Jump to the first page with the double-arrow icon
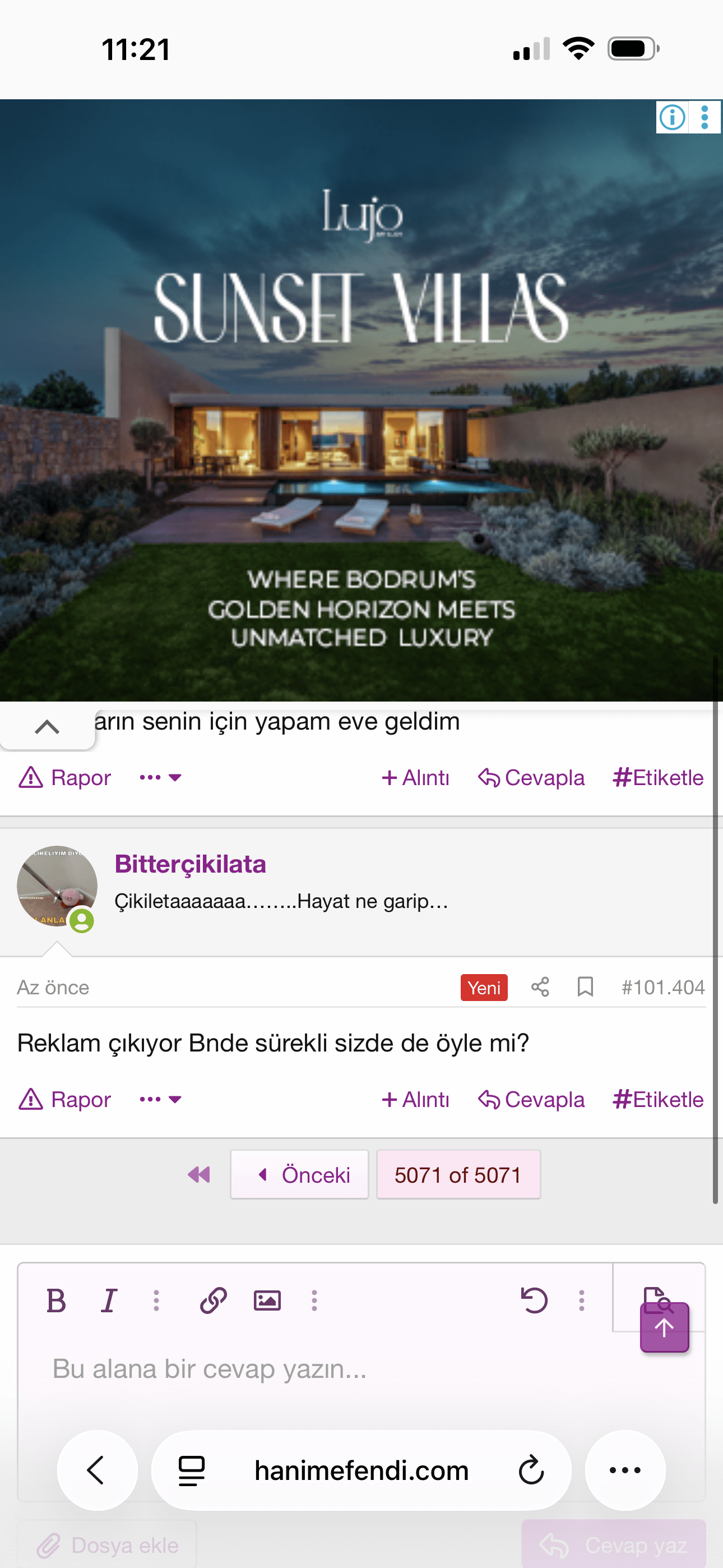723x1568 pixels. click(199, 1174)
